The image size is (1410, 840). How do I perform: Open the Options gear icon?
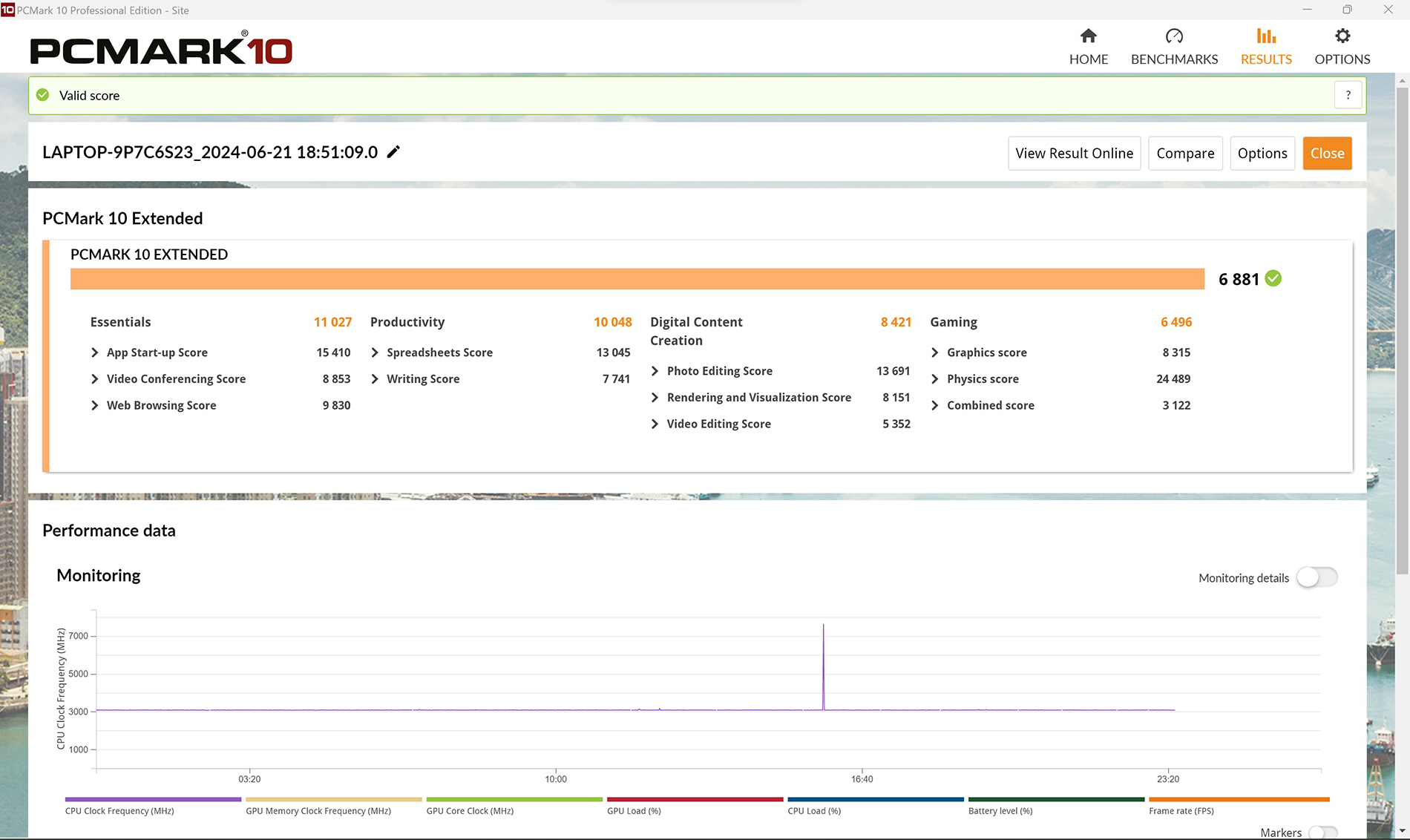pos(1342,36)
